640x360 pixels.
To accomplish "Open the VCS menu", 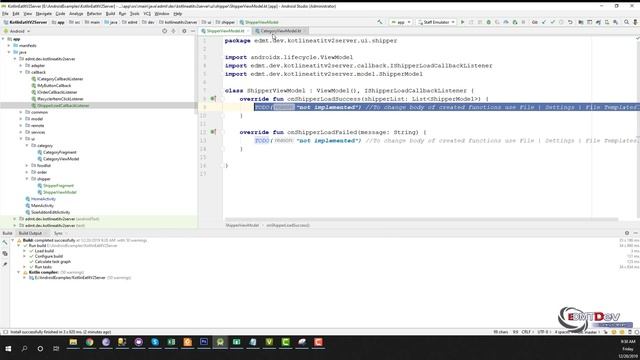I will 147,13.
